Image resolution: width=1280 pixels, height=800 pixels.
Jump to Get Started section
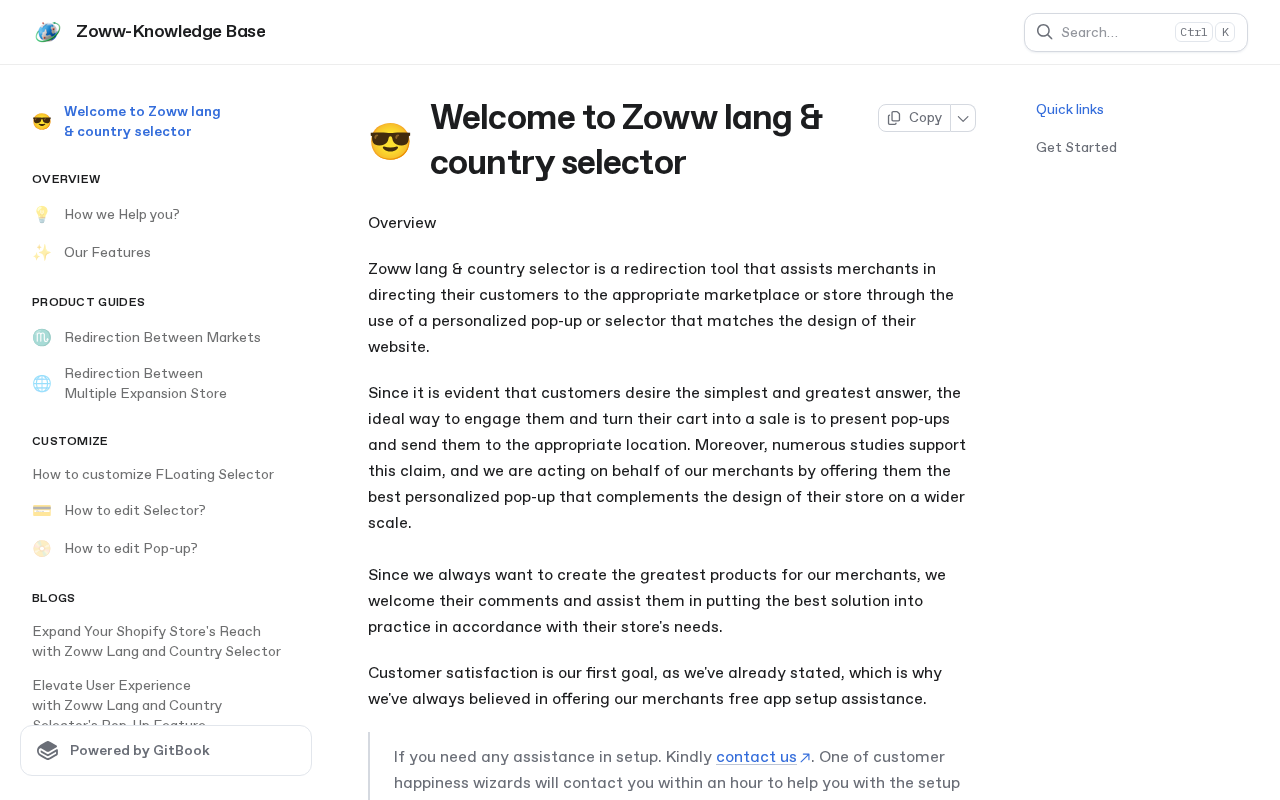1076,148
